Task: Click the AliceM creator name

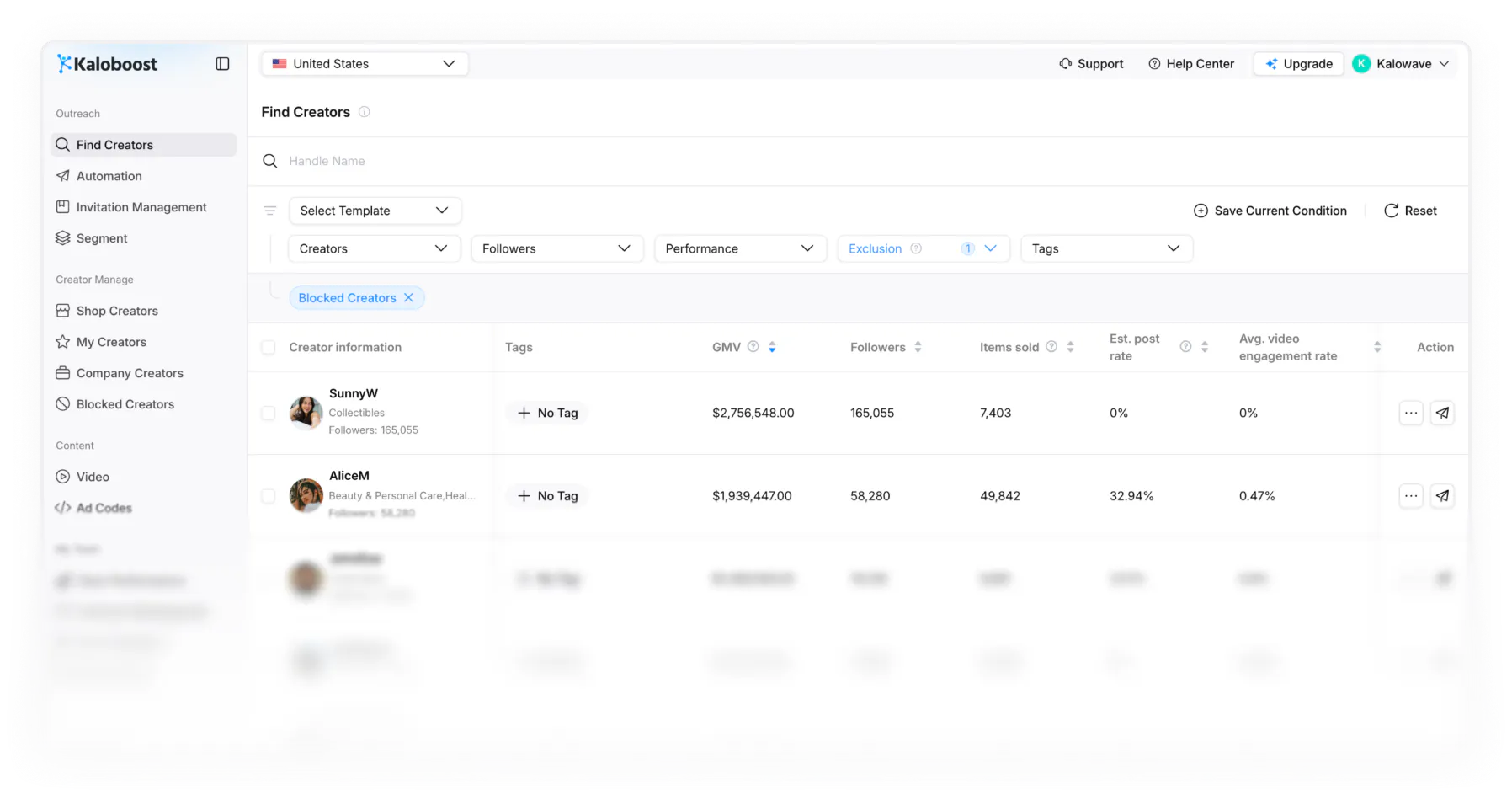Action: 349,476
